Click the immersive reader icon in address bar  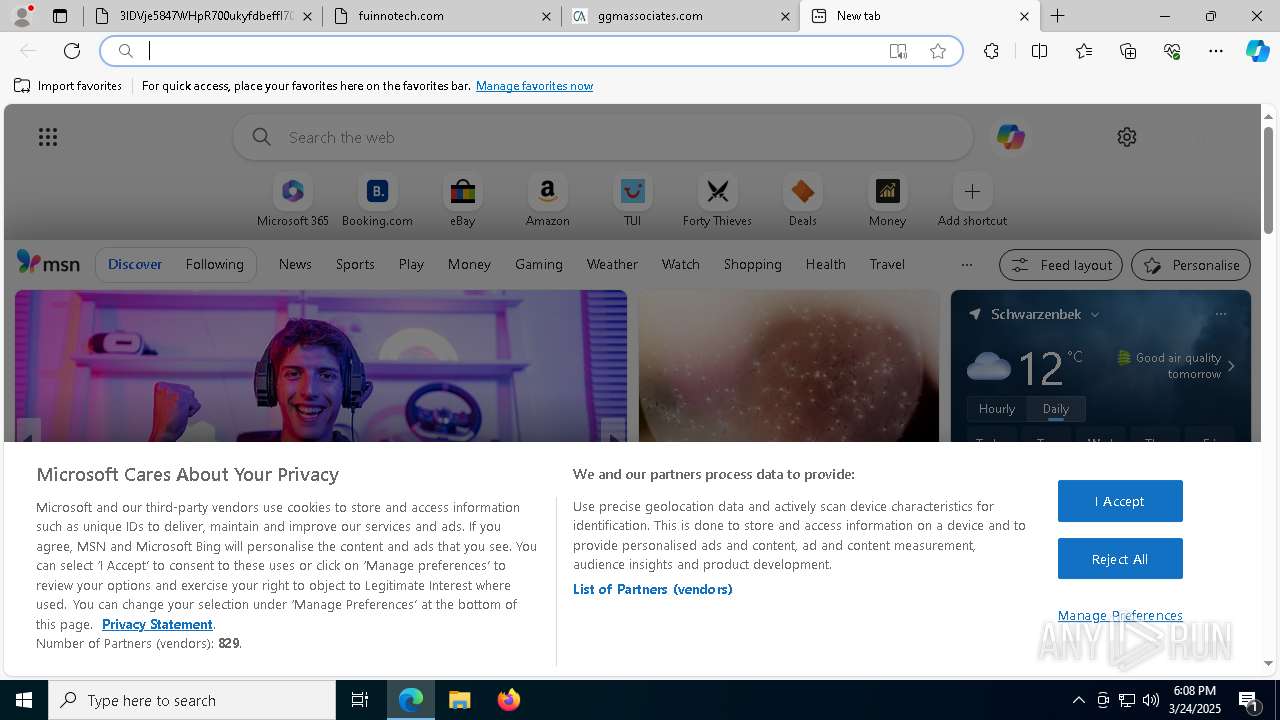898,51
